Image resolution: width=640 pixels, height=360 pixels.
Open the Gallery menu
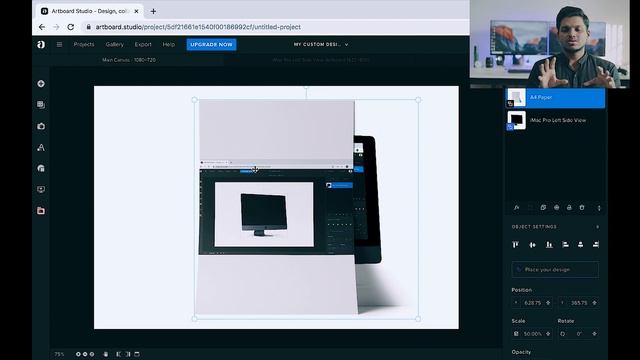click(x=115, y=44)
